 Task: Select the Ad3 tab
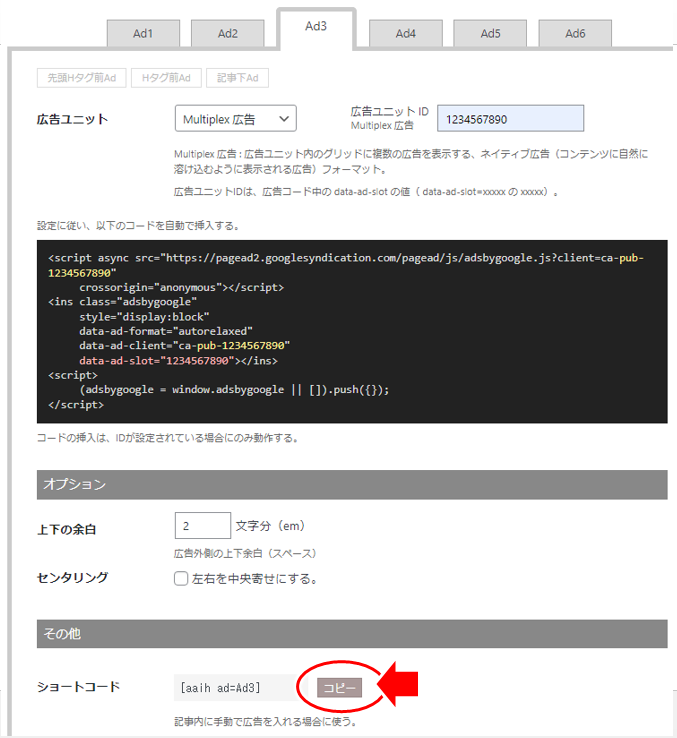(316, 27)
